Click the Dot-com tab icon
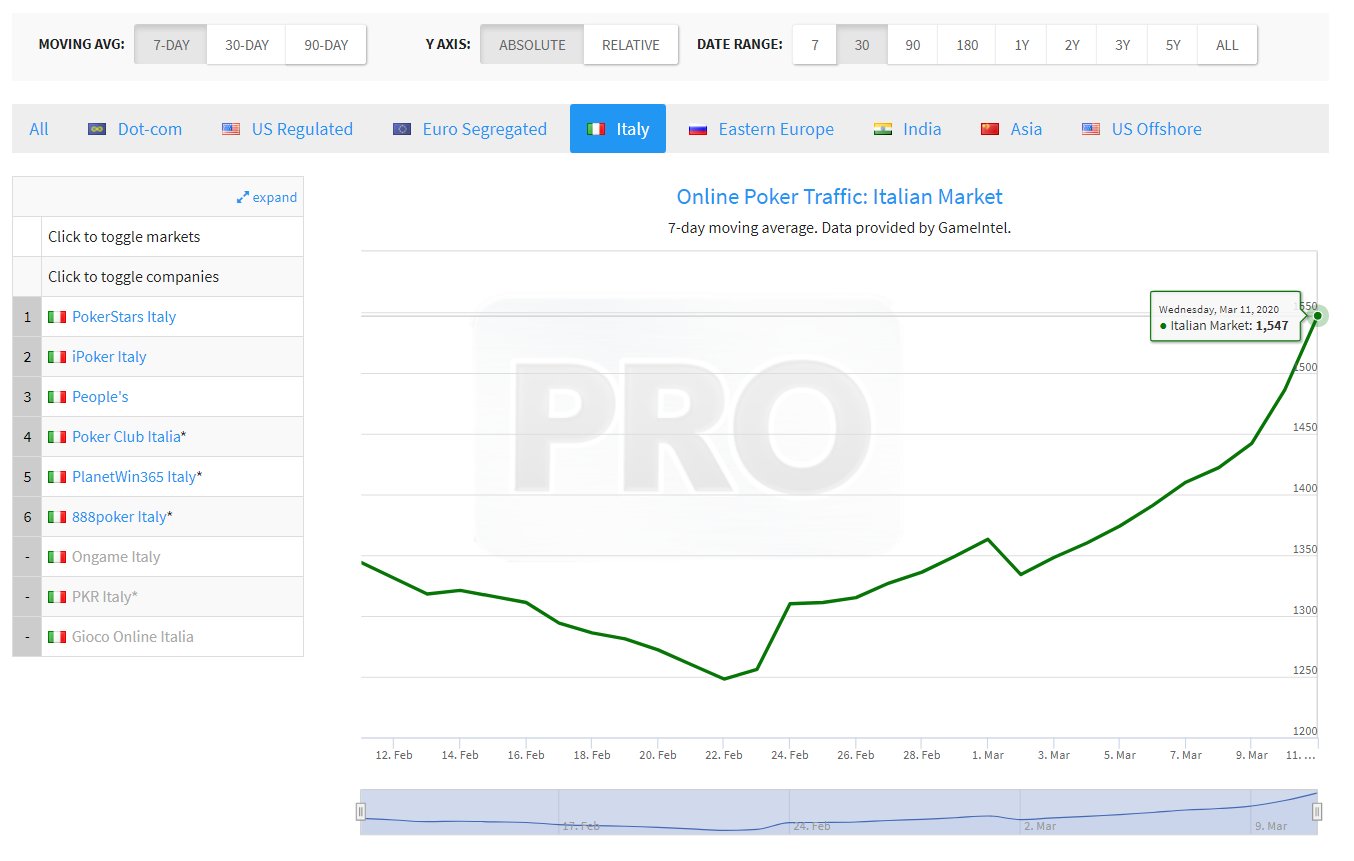The image size is (1354, 861). (x=97, y=129)
